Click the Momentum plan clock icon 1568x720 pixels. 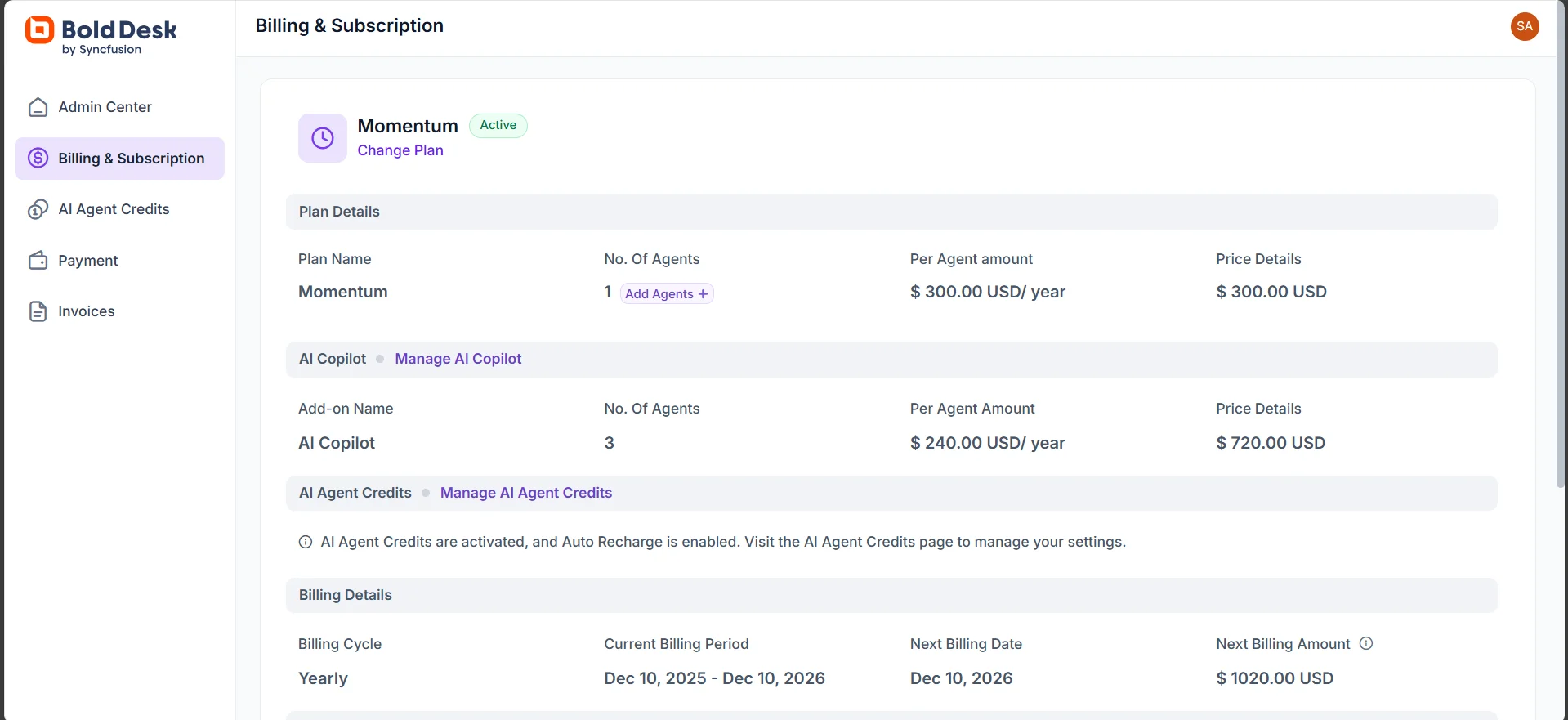[x=323, y=138]
